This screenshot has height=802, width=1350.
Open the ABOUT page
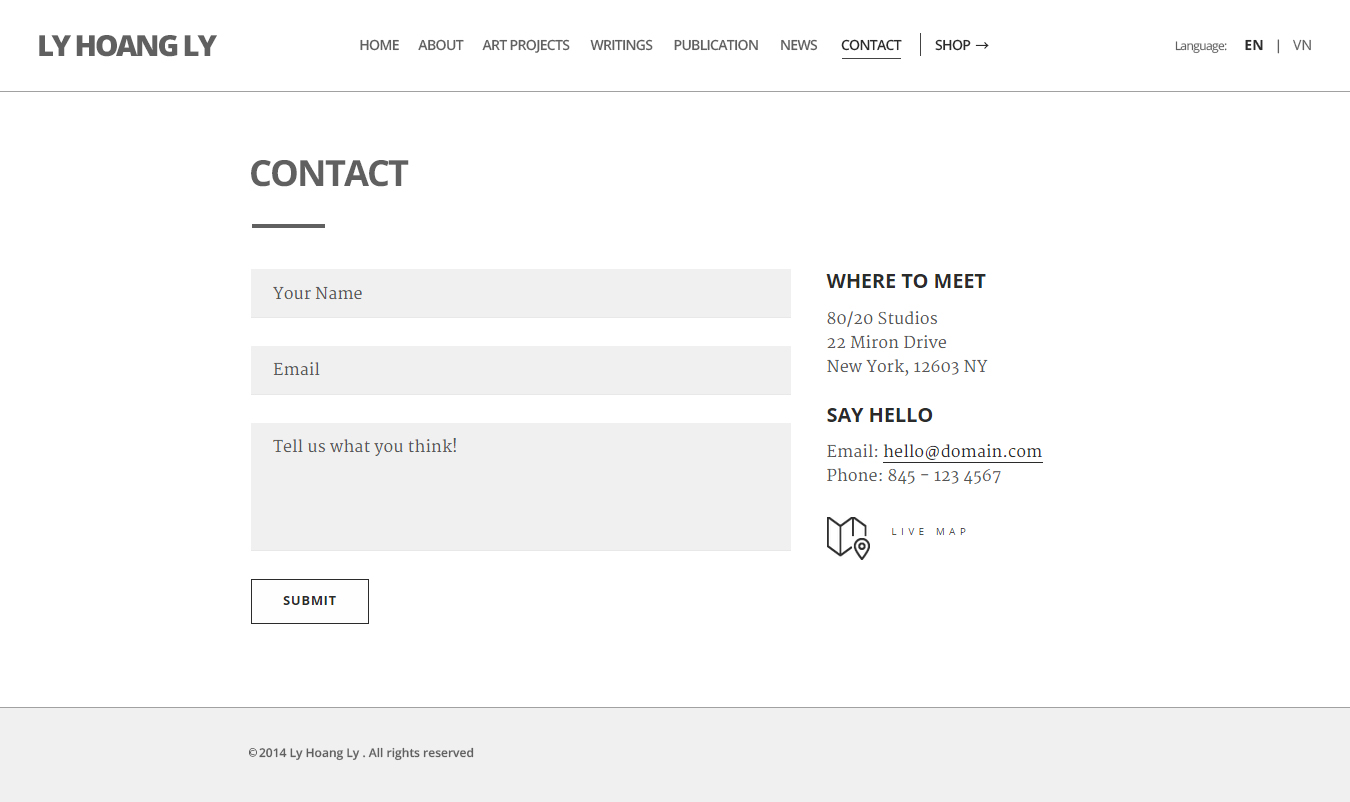440,45
